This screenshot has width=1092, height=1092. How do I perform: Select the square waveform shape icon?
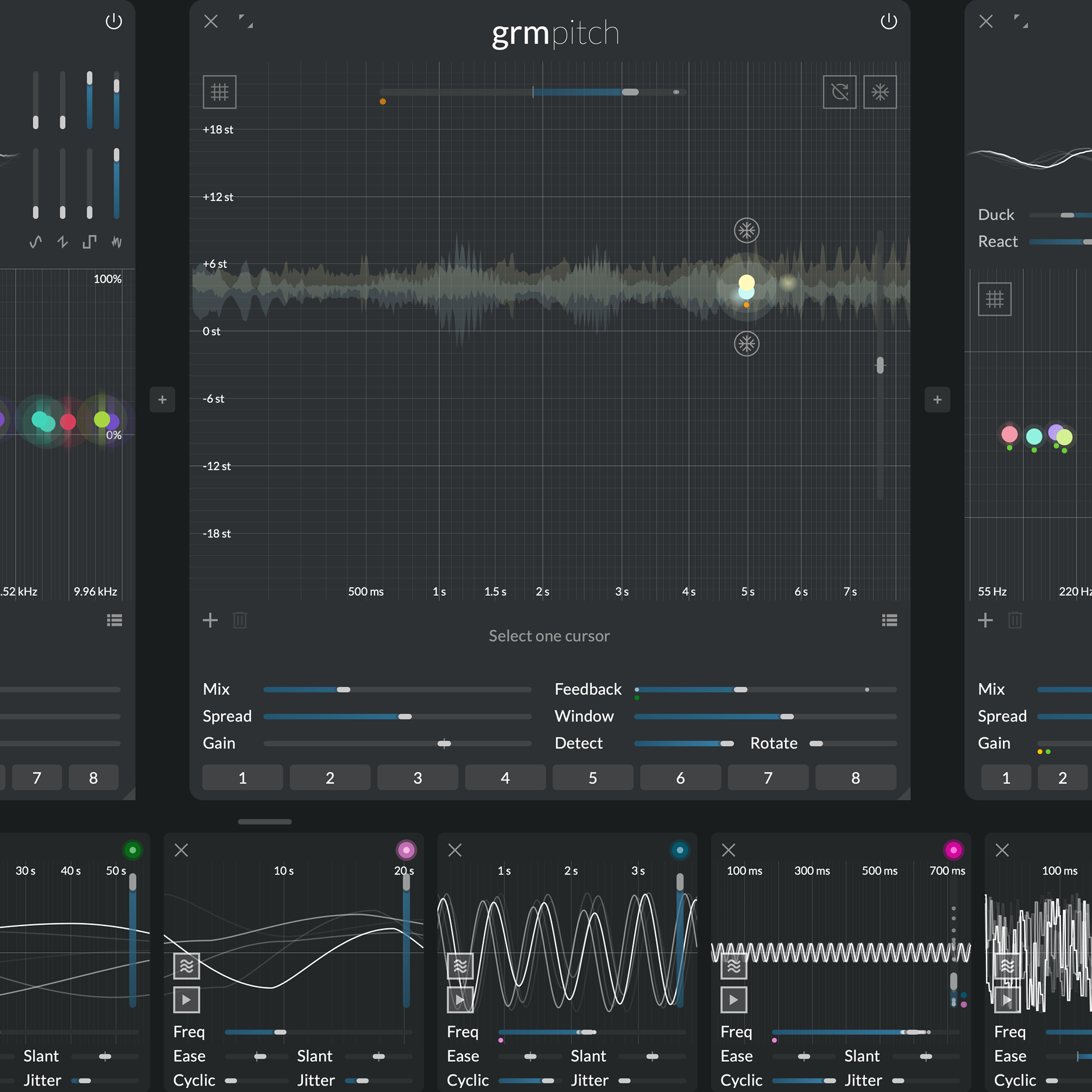(x=89, y=242)
